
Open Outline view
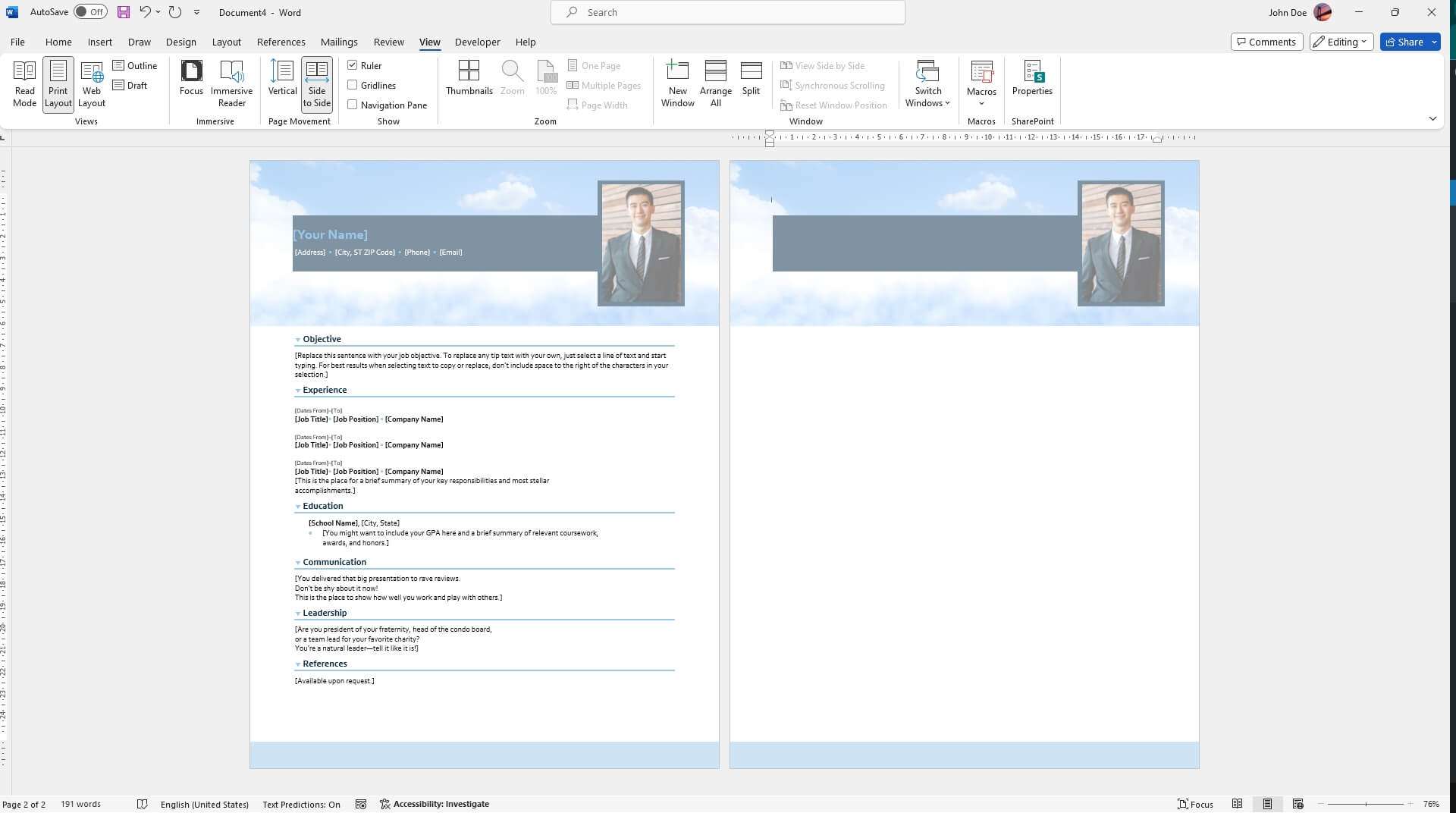[135, 66]
